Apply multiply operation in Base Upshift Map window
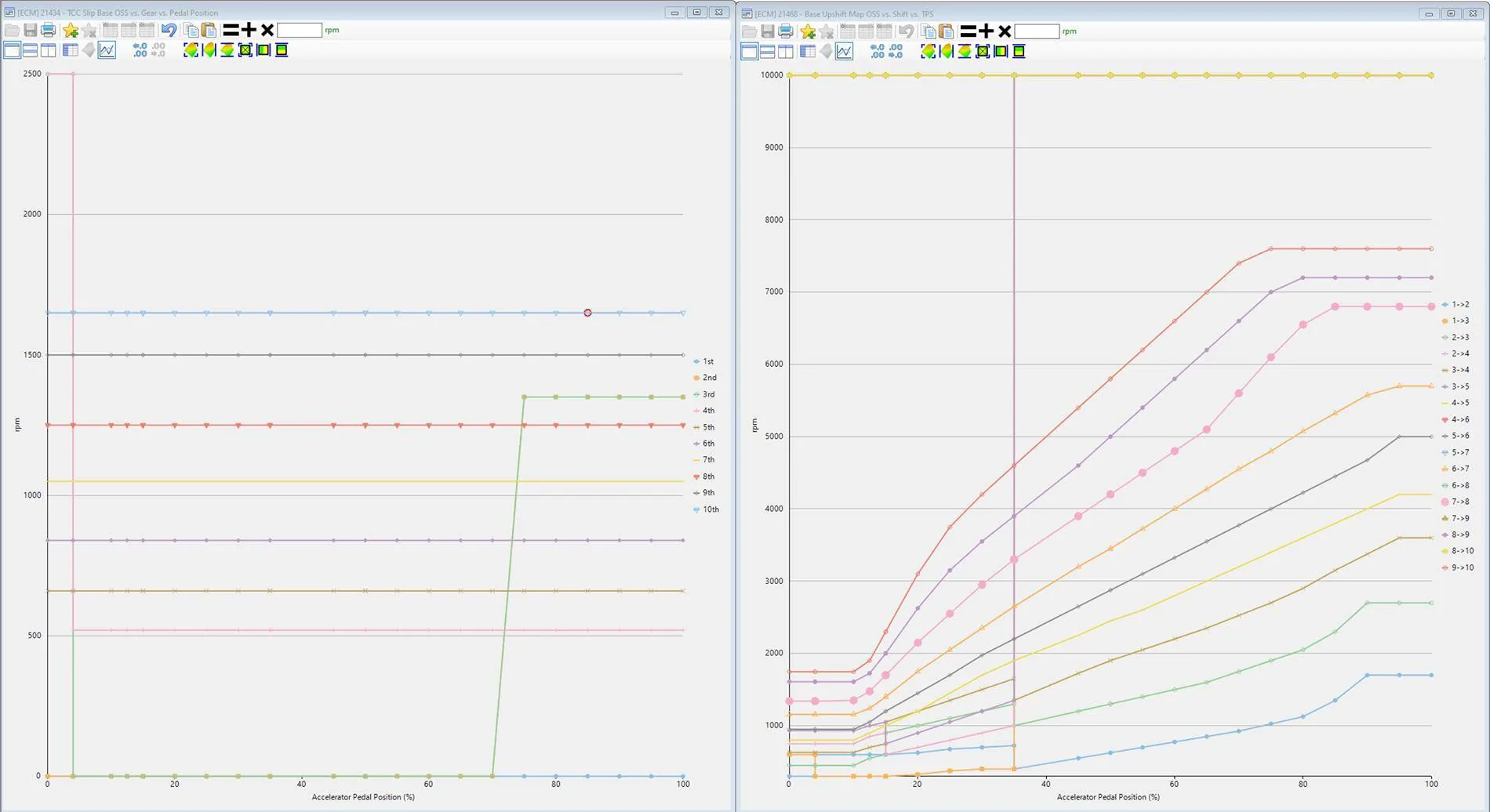 pyautogui.click(x=1005, y=31)
